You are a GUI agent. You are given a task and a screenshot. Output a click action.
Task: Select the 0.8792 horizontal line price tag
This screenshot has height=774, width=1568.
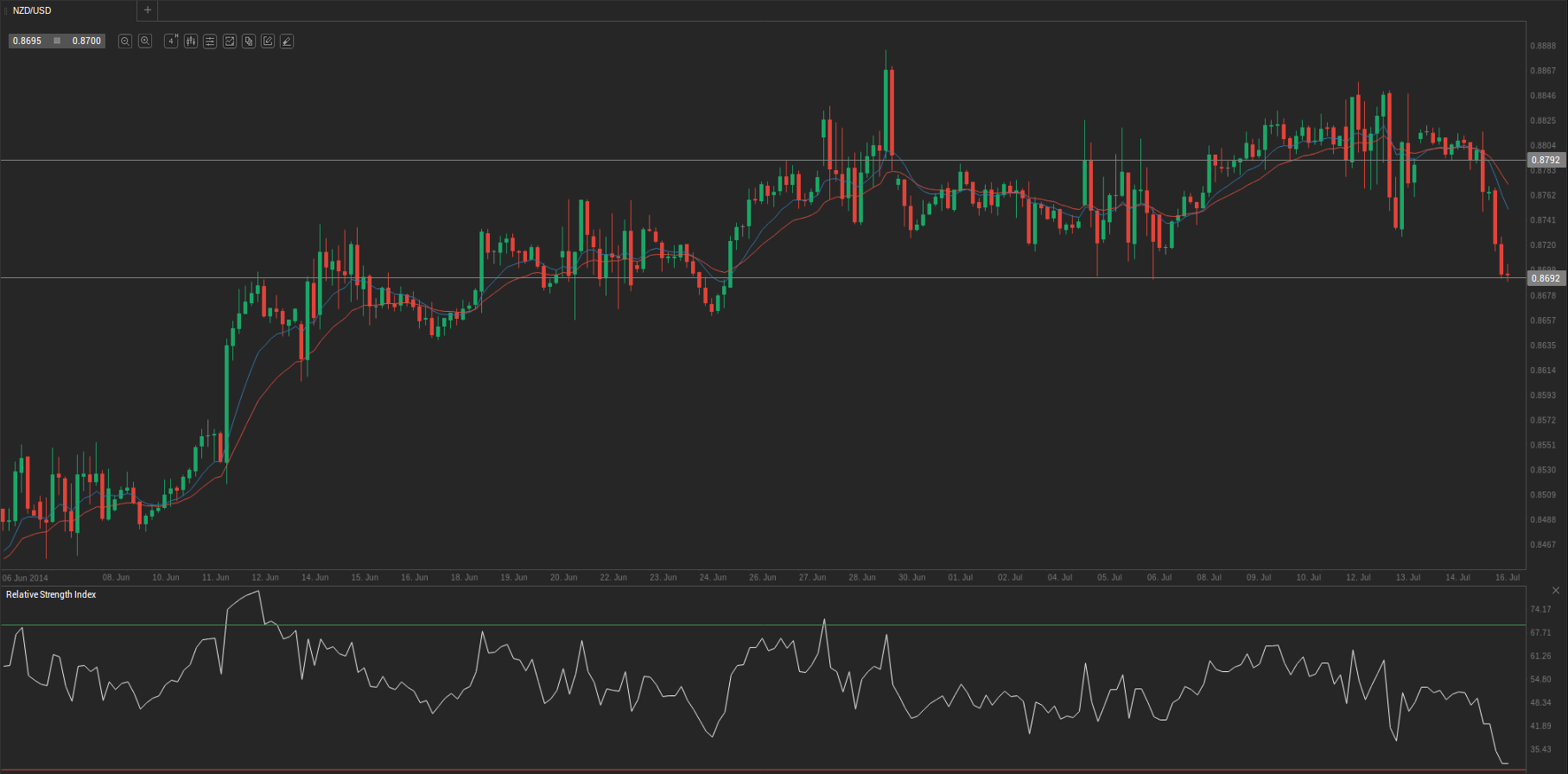point(1546,160)
